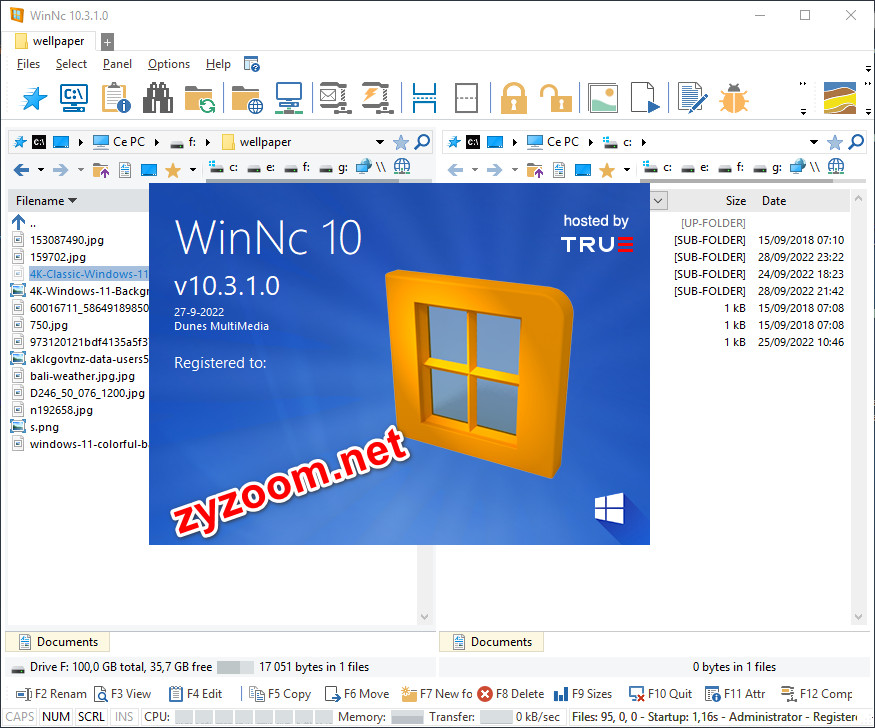875x728 pixels.
Task: Open left panel path history dropdown
Action: coord(380,142)
